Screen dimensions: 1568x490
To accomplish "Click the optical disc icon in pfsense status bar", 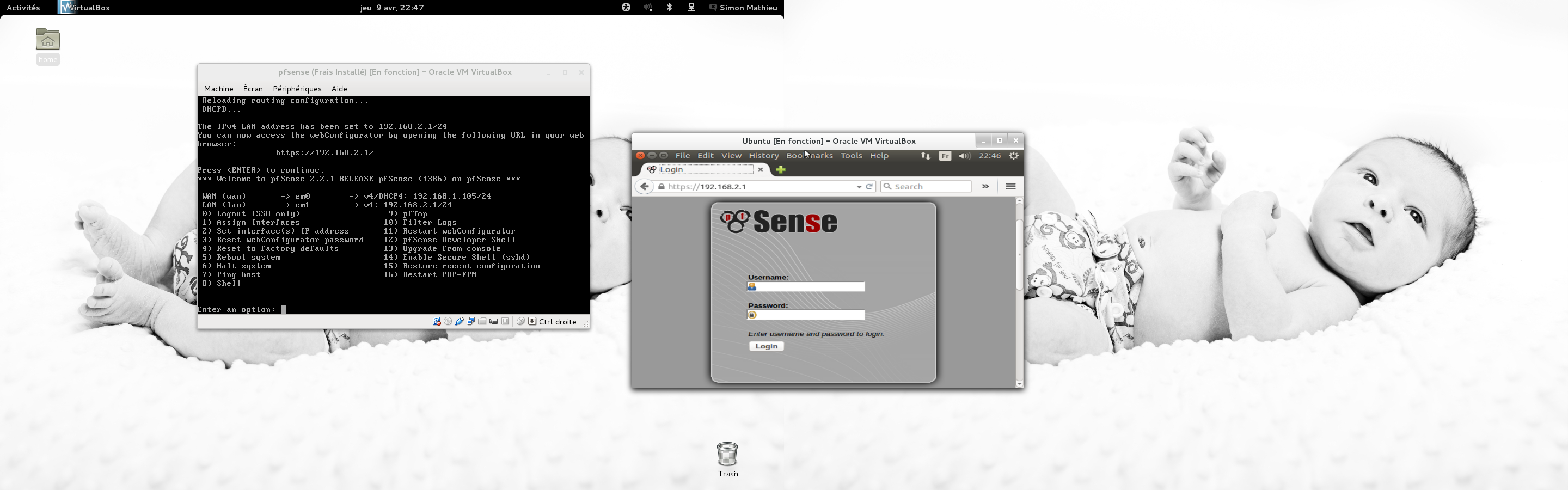I will point(448,321).
